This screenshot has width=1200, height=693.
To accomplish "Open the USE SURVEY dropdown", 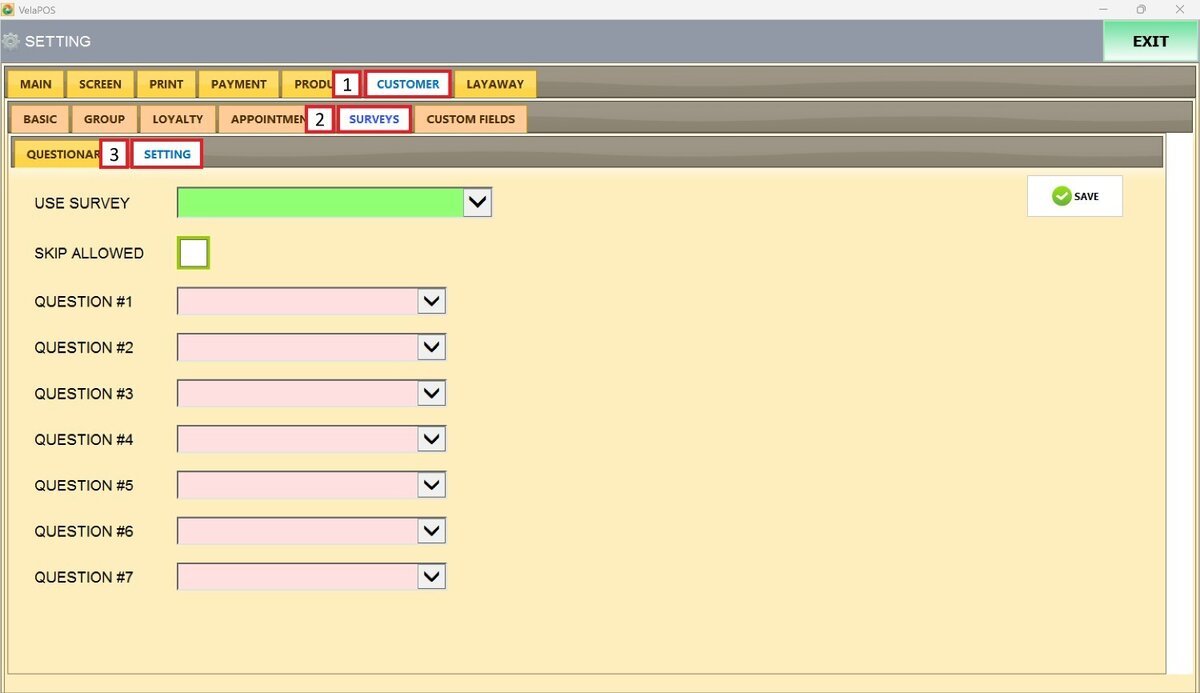I will click(x=478, y=203).
